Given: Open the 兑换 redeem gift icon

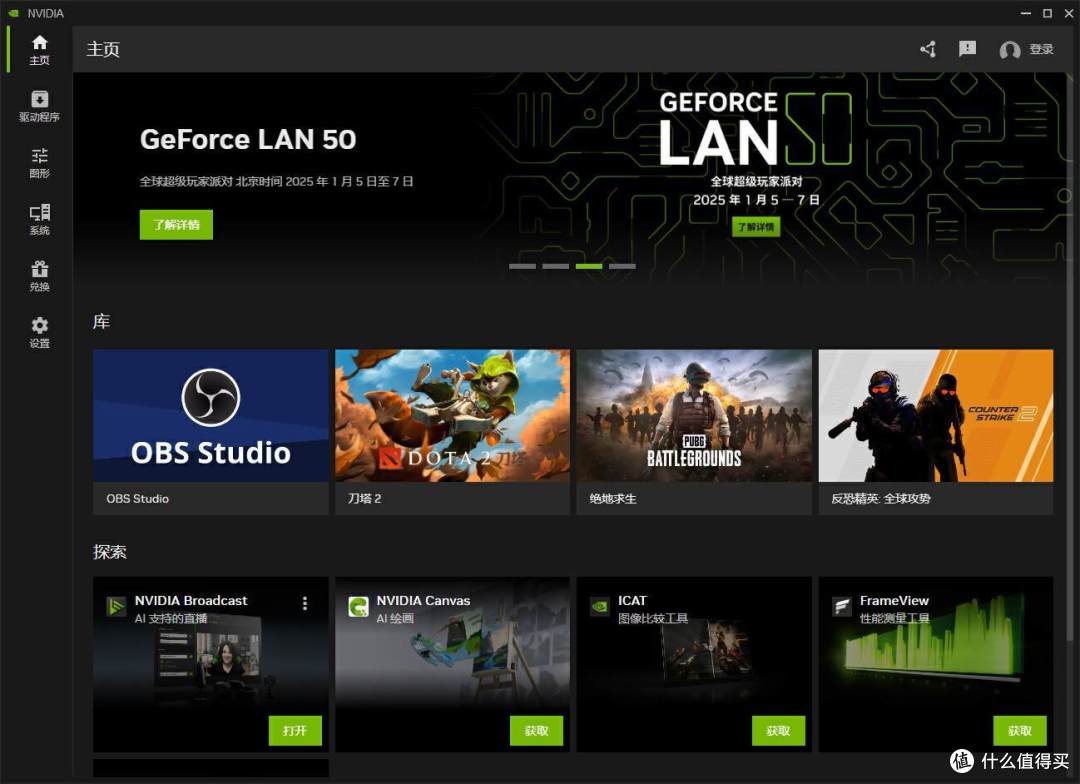Looking at the screenshot, I should (x=39, y=276).
